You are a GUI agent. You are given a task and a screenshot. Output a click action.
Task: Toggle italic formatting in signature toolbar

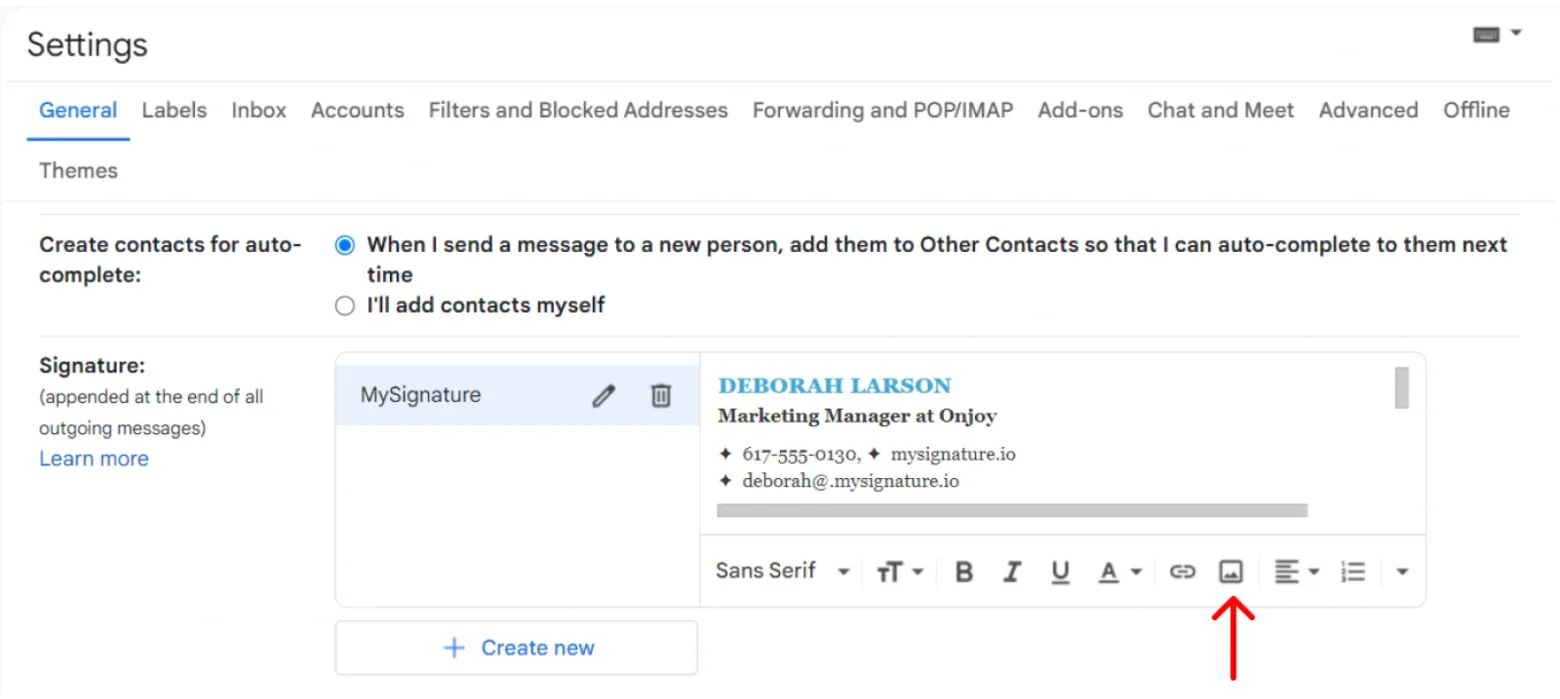(x=1012, y=572)
